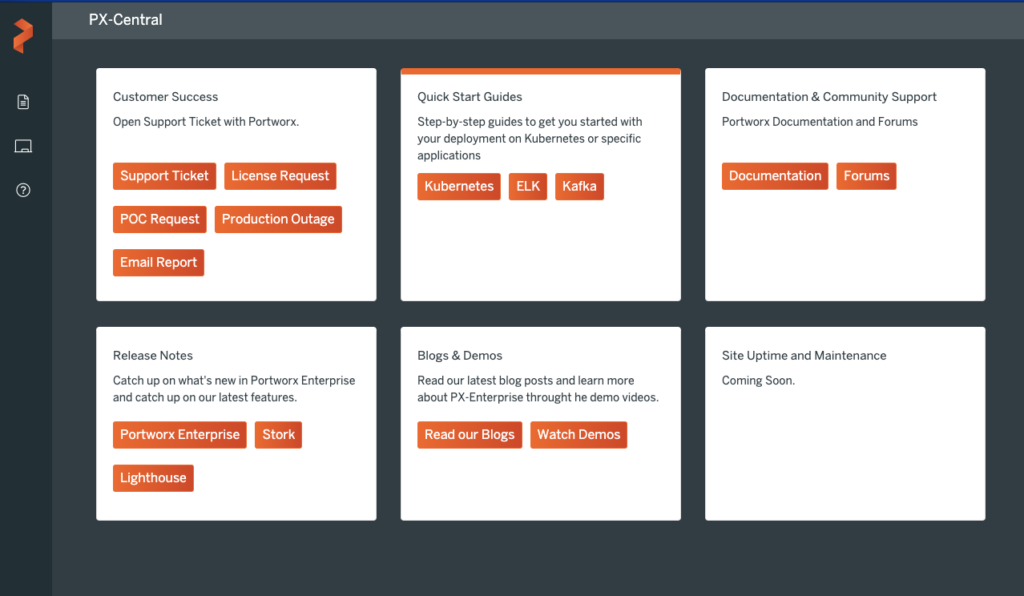
Task: Click Read our Blogs
Action: (x=469, y=435)
